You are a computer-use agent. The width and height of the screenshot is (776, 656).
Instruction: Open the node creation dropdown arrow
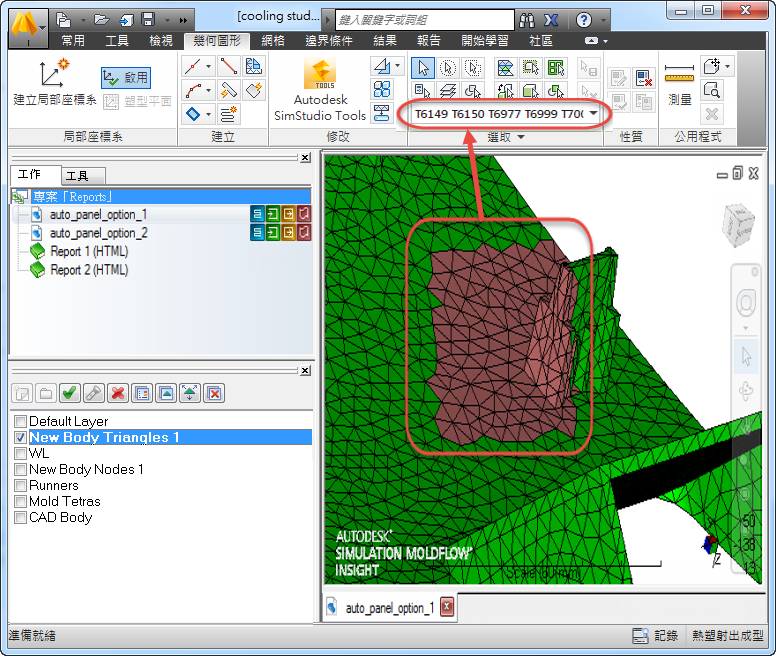click(x=208, y=66)
